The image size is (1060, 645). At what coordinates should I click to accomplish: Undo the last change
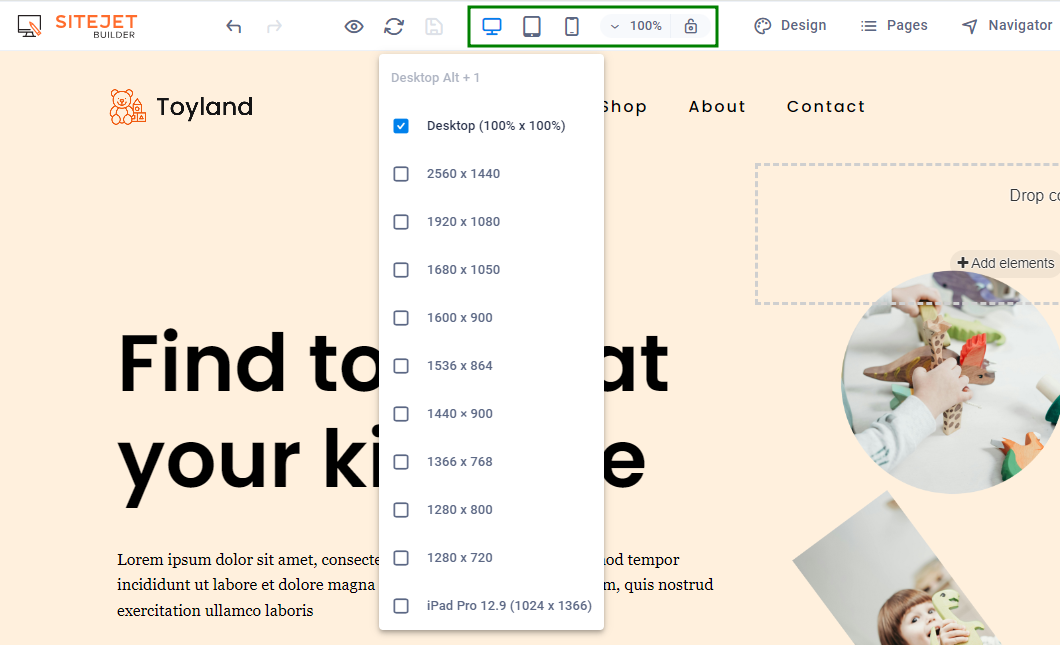point(234,26)
